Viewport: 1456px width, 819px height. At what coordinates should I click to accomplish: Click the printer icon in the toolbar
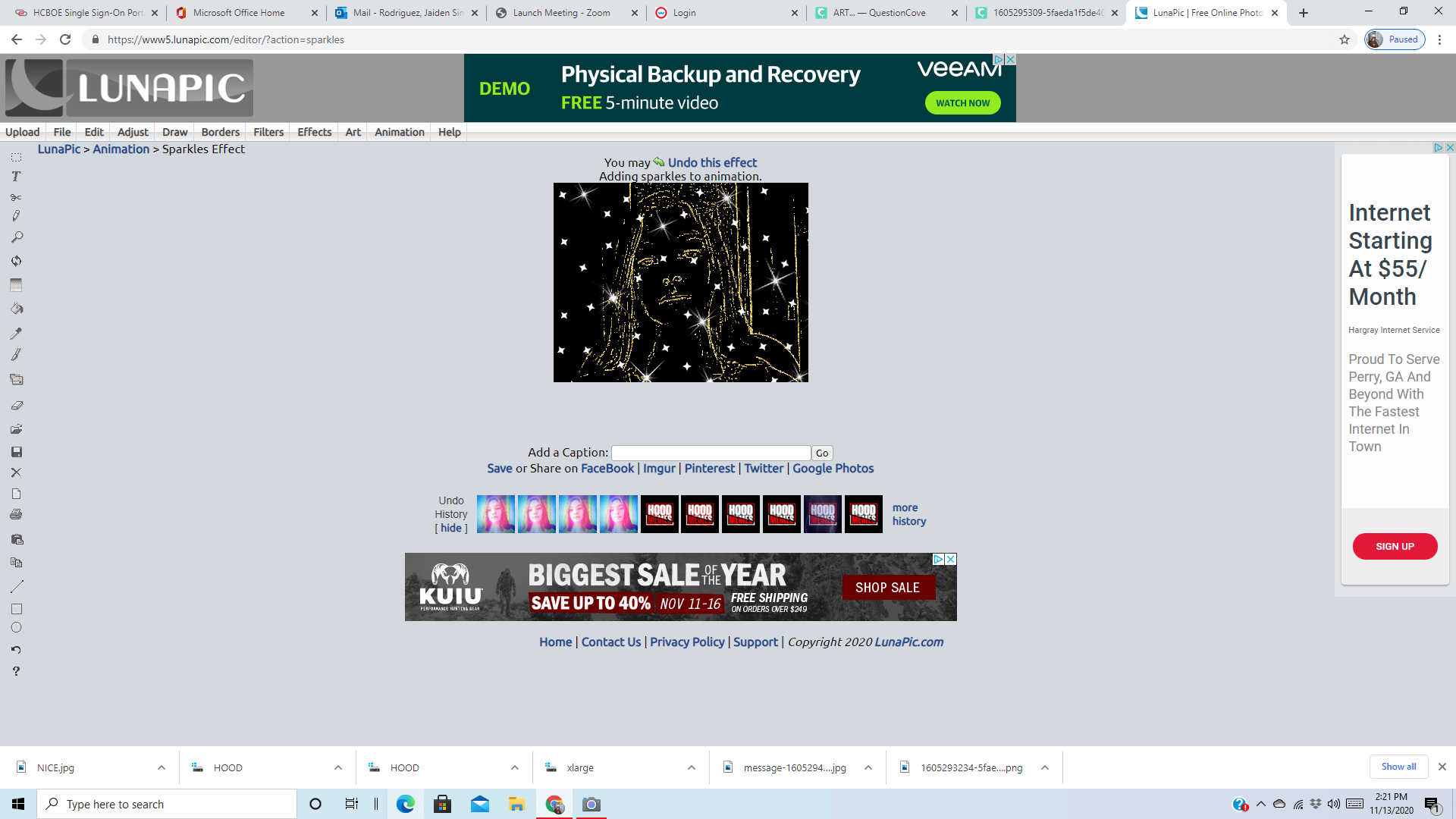16,514
